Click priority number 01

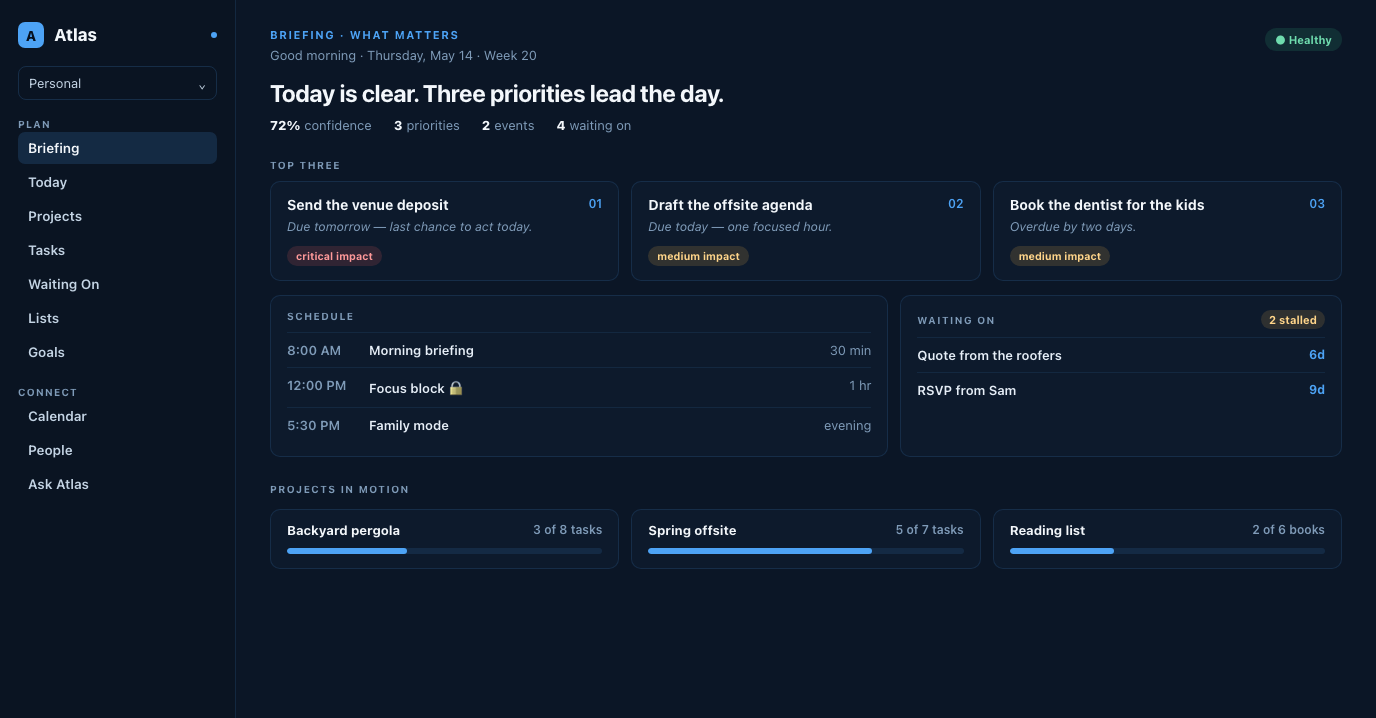tap(595, 204)
